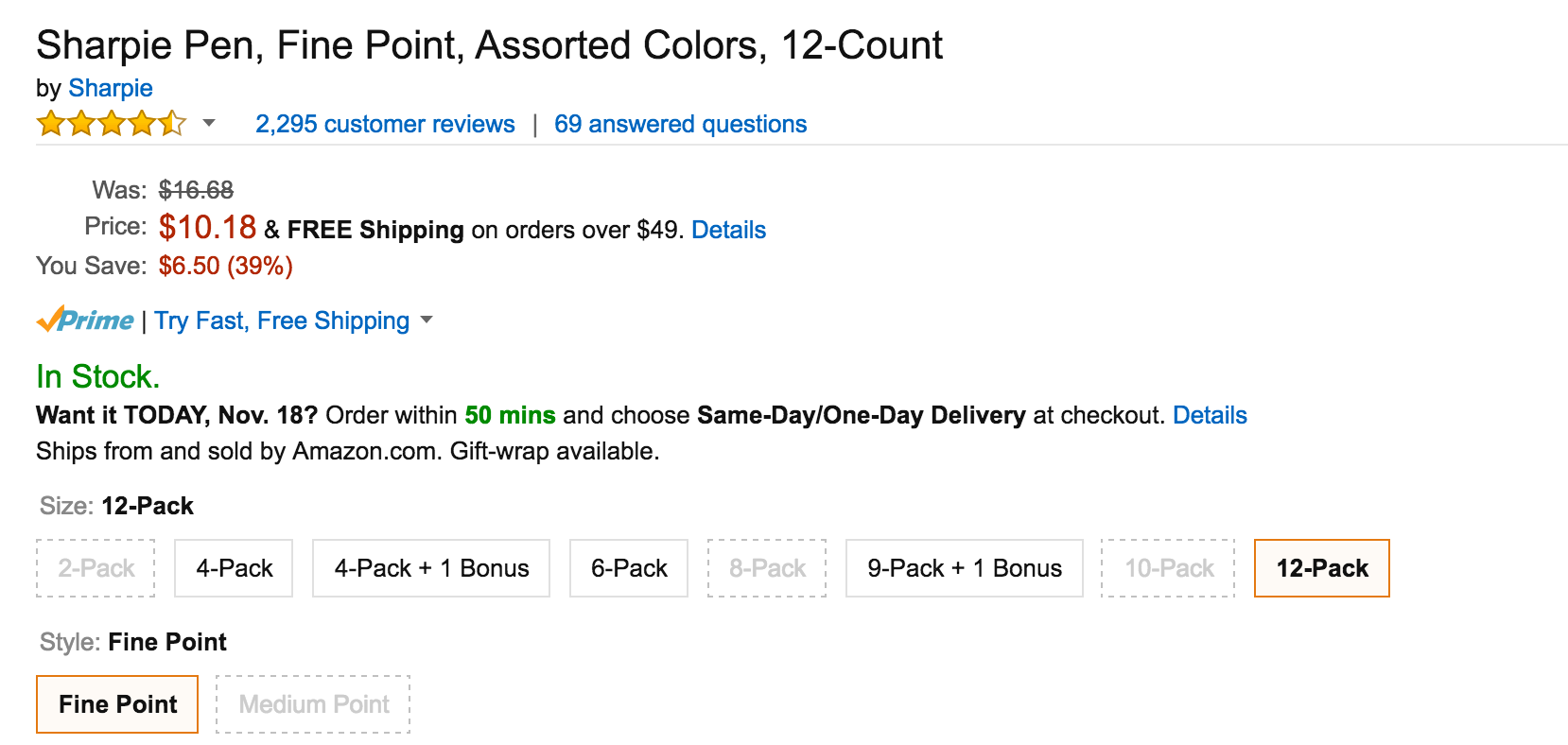Select the 2-Pack size option
Viewport: 1568px width, 745px height.
(x=96, y=568)
